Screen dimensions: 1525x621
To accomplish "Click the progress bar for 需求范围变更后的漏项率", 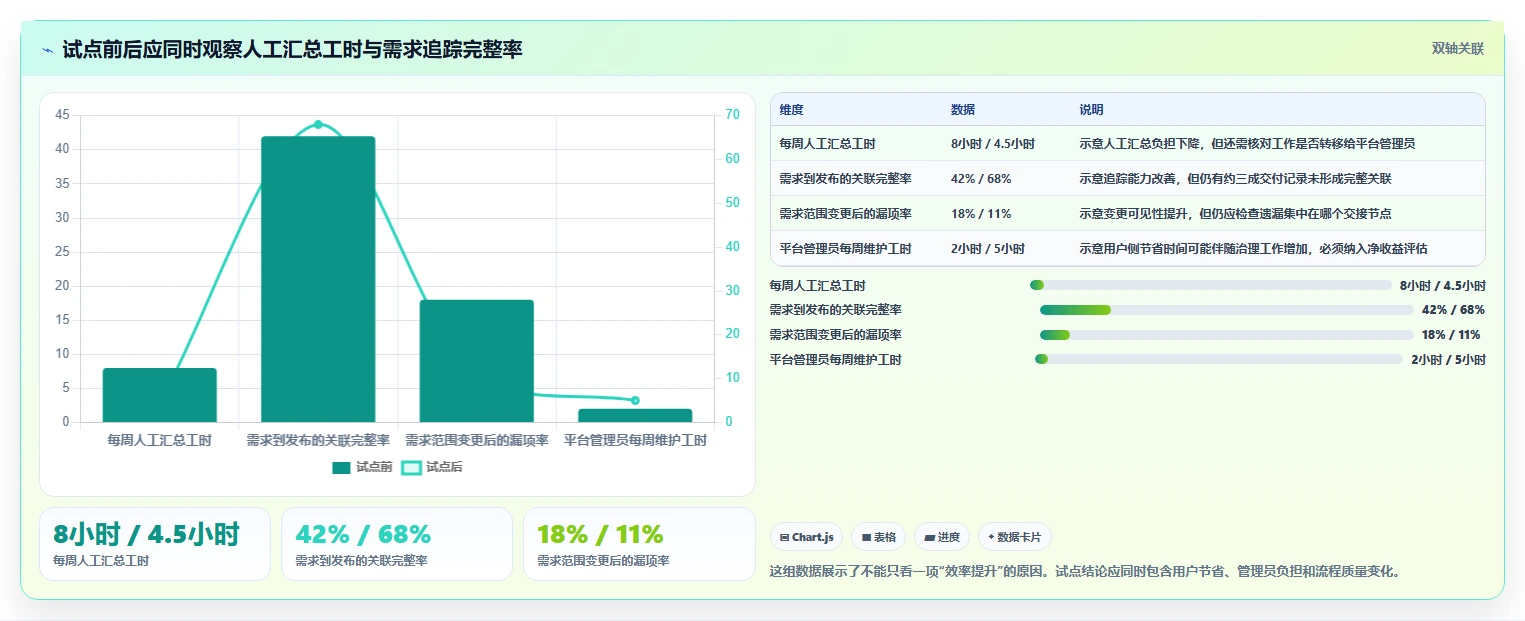I will tap(1226, 335).
